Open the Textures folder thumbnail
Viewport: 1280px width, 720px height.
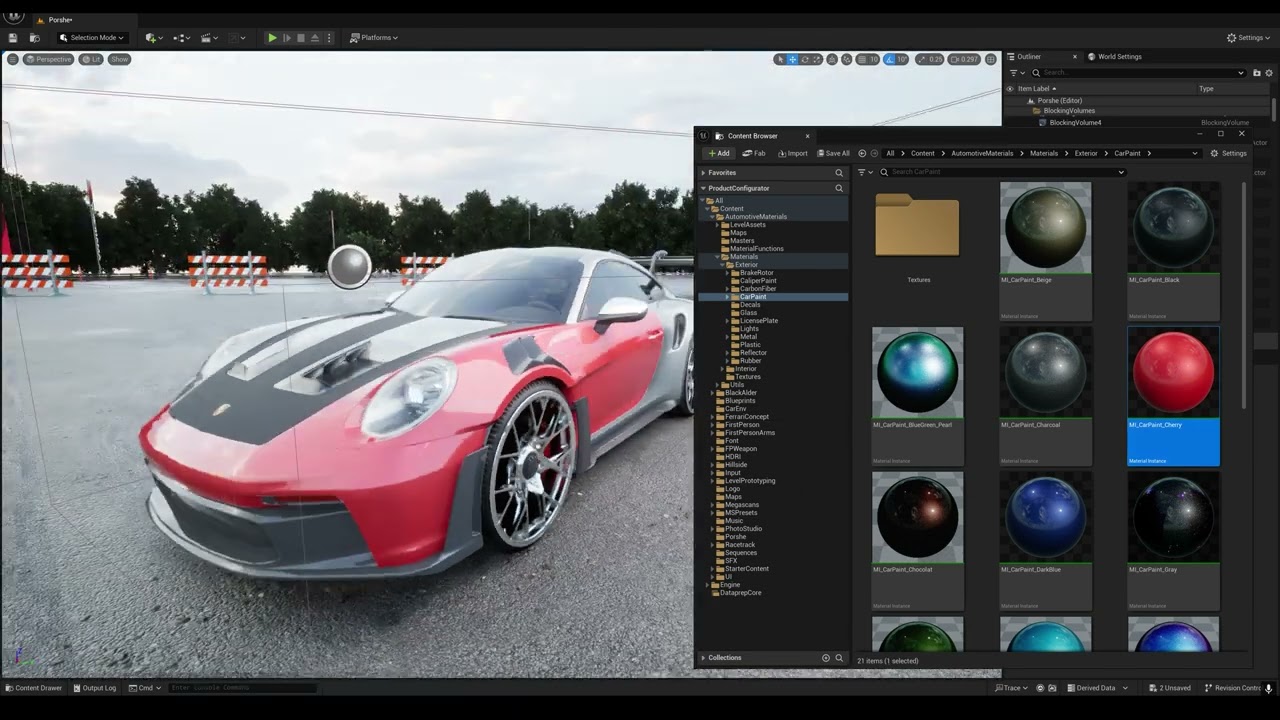pyautogui.click(x=917, y=226)
